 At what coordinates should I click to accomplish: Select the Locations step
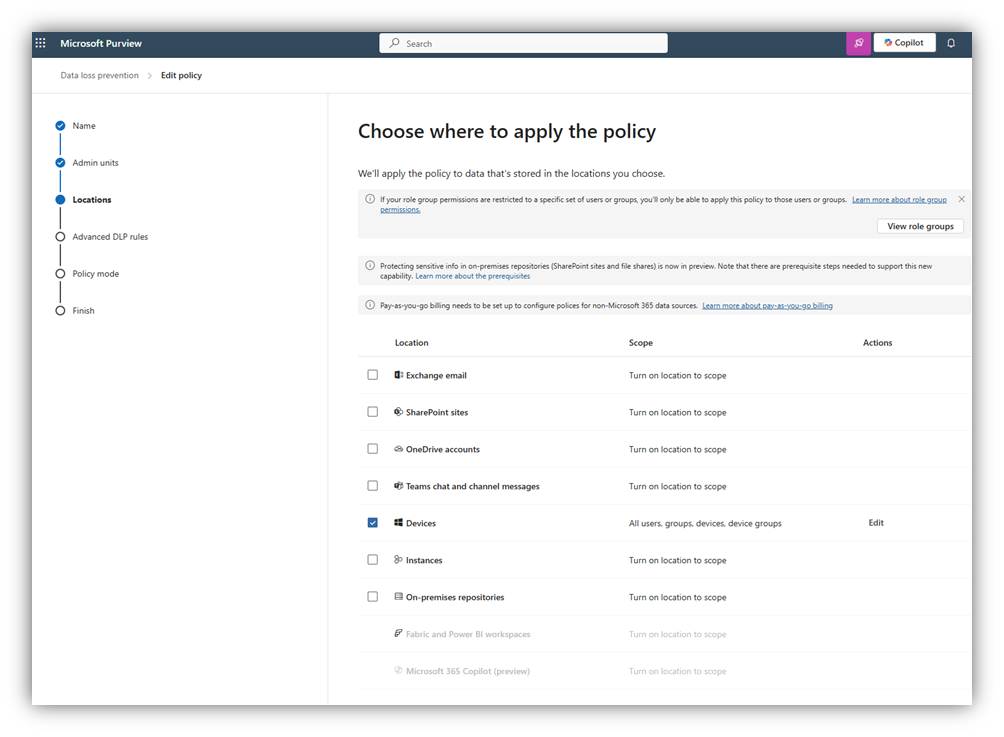point(92,200)
